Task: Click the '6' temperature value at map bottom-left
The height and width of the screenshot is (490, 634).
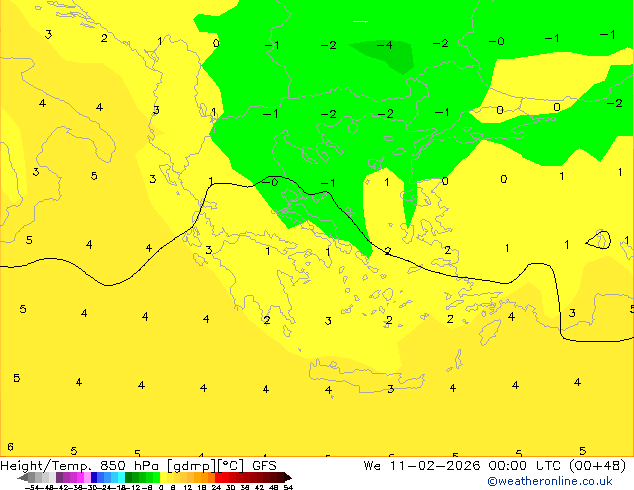Action: (x=10, y=447)
